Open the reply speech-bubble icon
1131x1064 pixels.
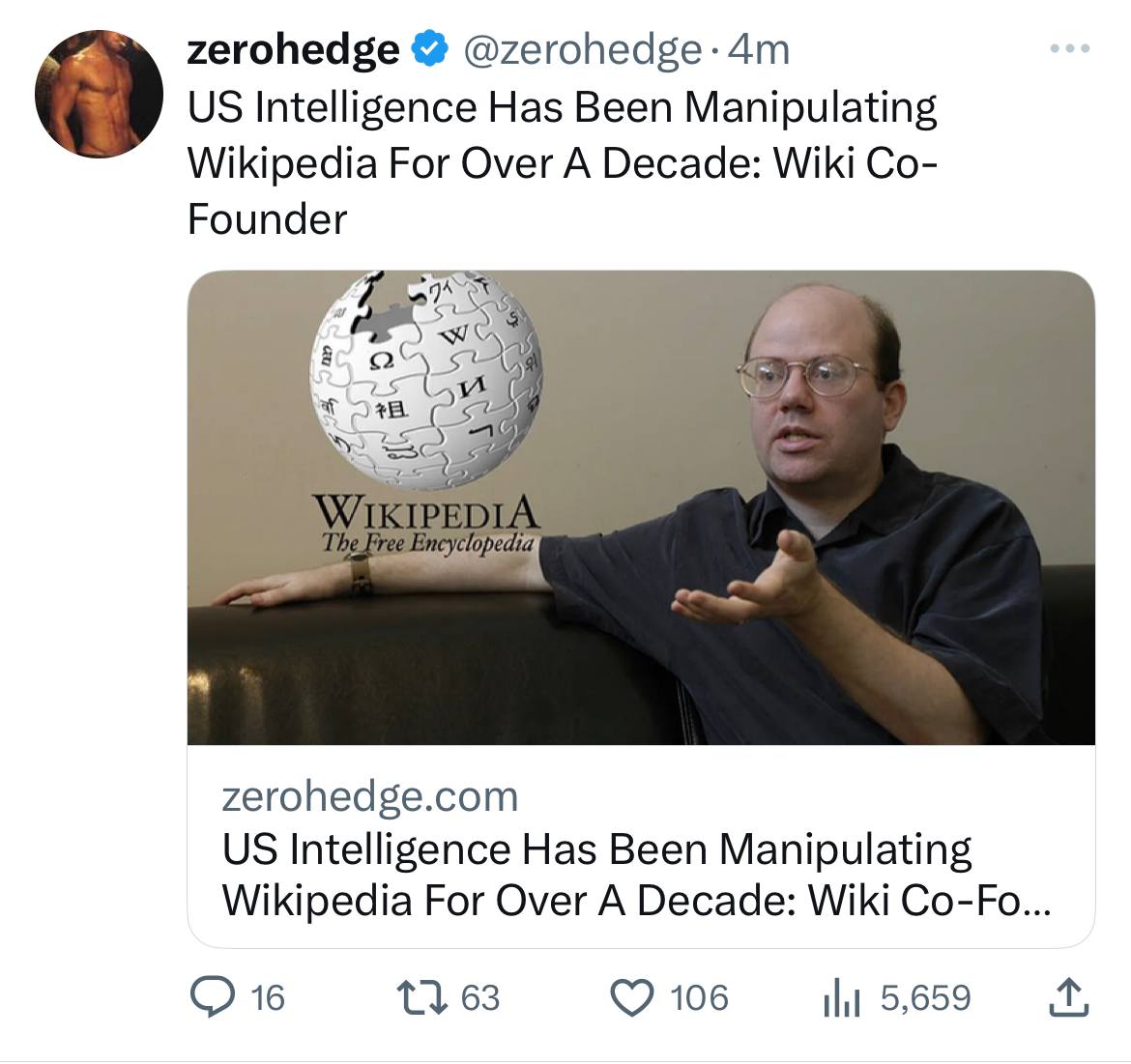coord(212,997)
